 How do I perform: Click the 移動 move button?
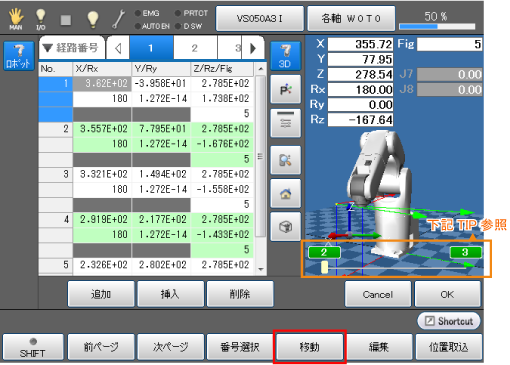[x=310, y=347]
